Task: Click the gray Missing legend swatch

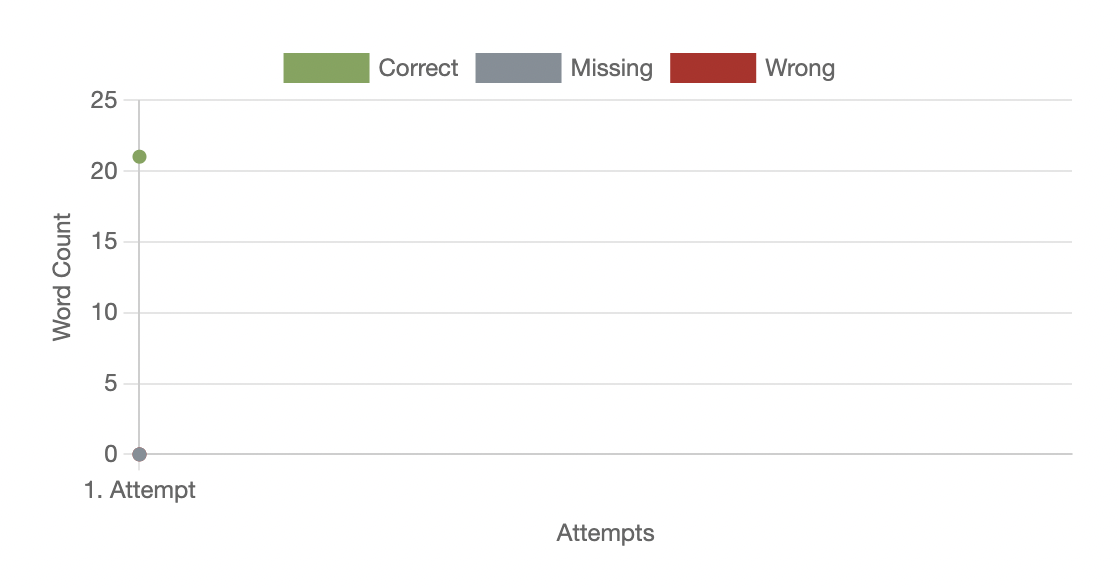Action: pyautogui.click(x=518, y=68)
